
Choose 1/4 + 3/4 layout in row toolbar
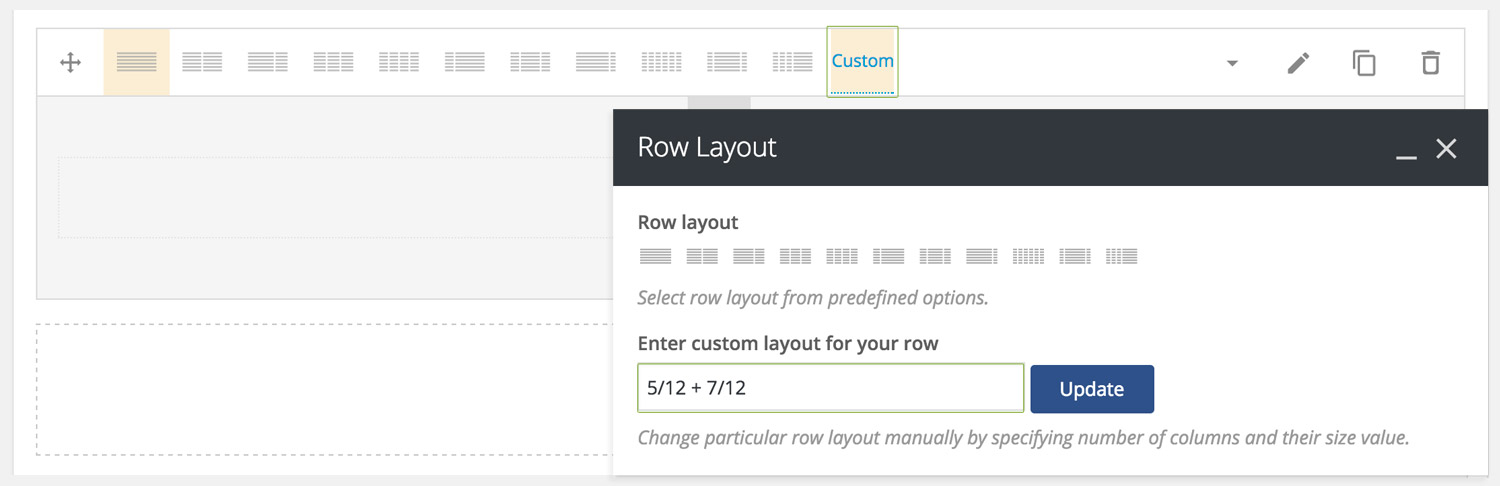pyautogui.click(x=465, y=62)
